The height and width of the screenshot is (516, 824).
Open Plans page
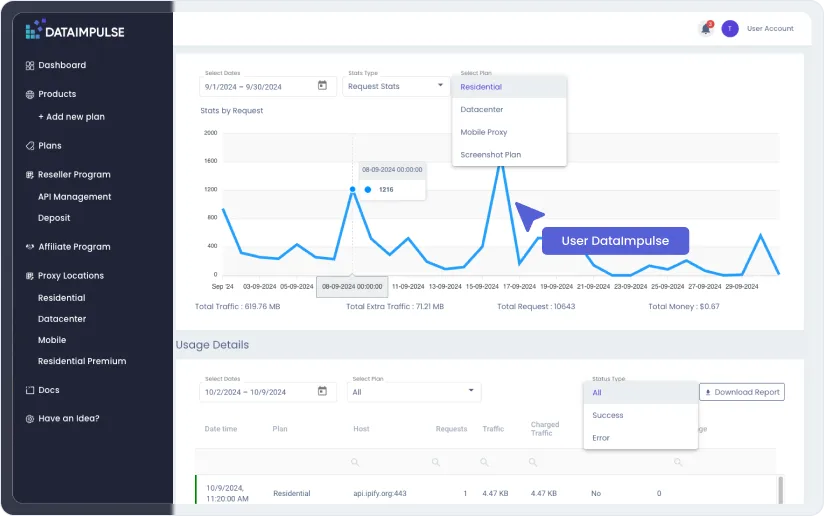tap(50, 146)
